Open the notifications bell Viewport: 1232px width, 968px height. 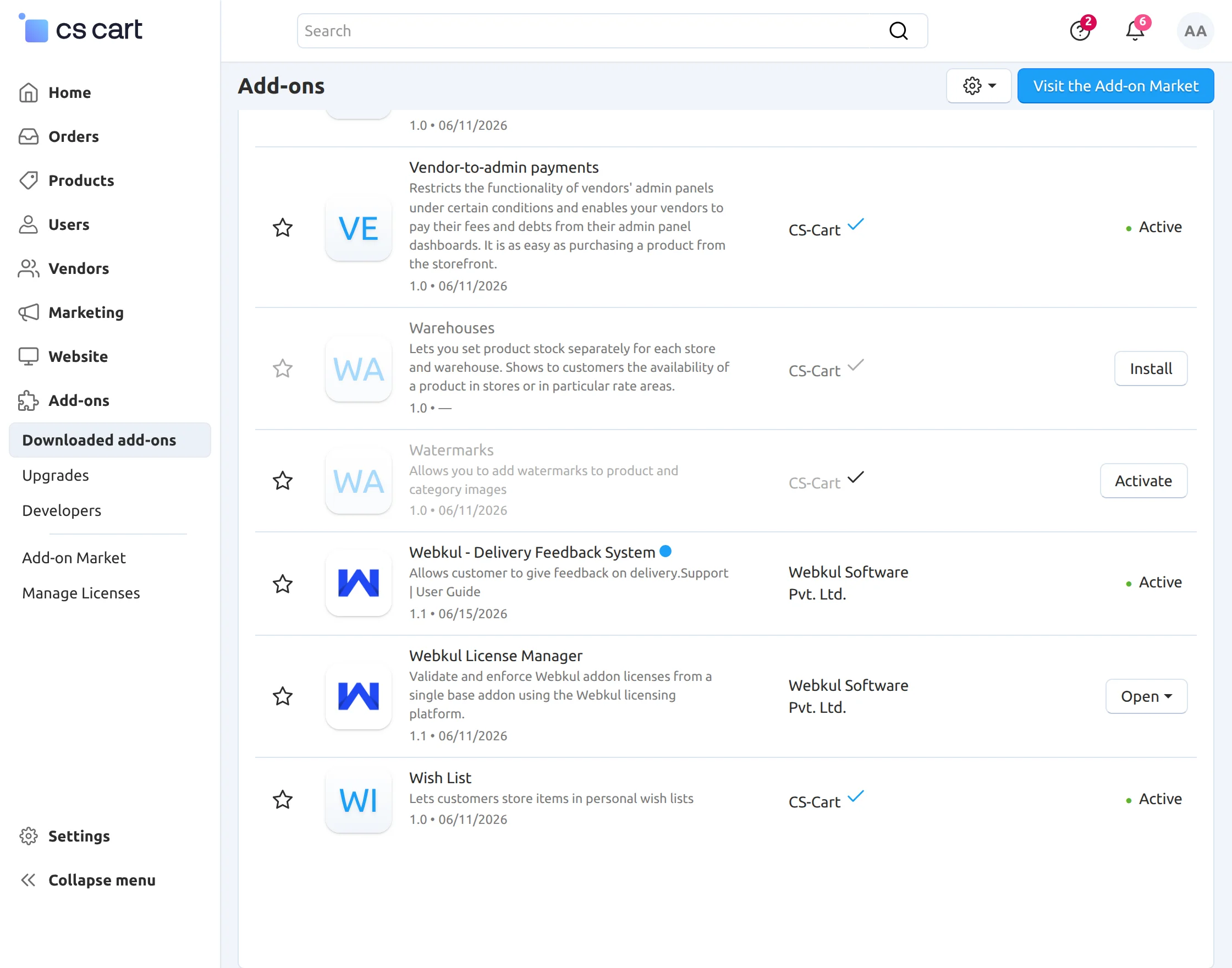point(1135,31)
